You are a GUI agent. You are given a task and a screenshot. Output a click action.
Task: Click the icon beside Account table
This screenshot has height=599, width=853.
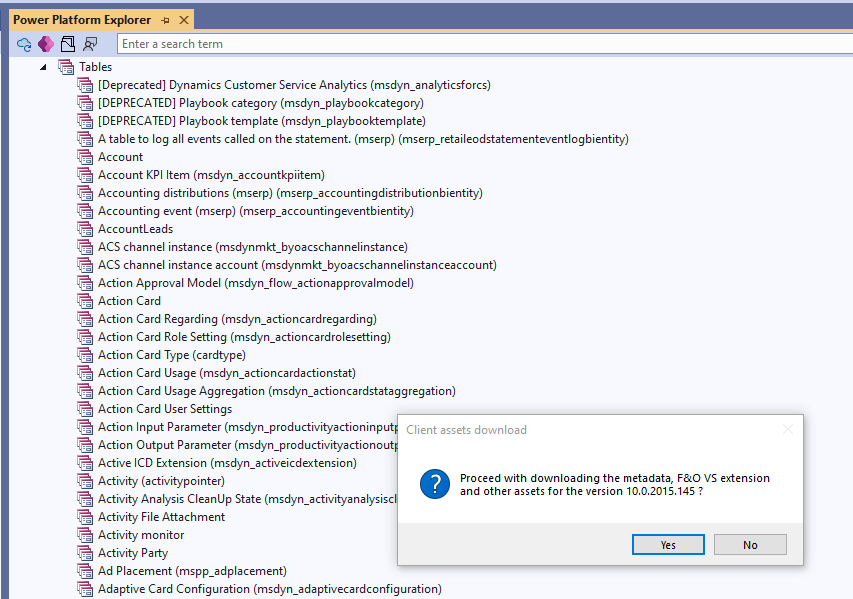(x=85, y=157)
